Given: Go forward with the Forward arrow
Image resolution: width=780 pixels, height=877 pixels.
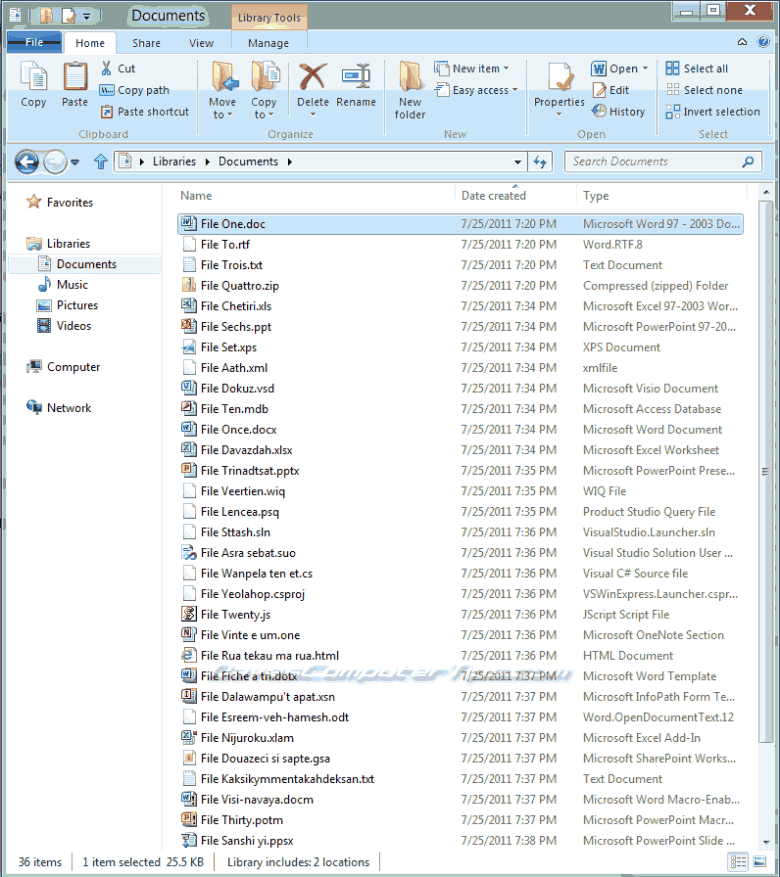Looking at the screenshot, I should click(55, 162).
